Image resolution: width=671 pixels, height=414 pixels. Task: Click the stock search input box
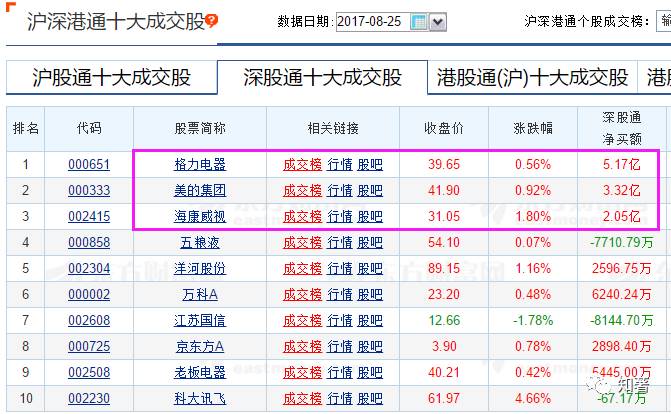click(x=664, y=21)
